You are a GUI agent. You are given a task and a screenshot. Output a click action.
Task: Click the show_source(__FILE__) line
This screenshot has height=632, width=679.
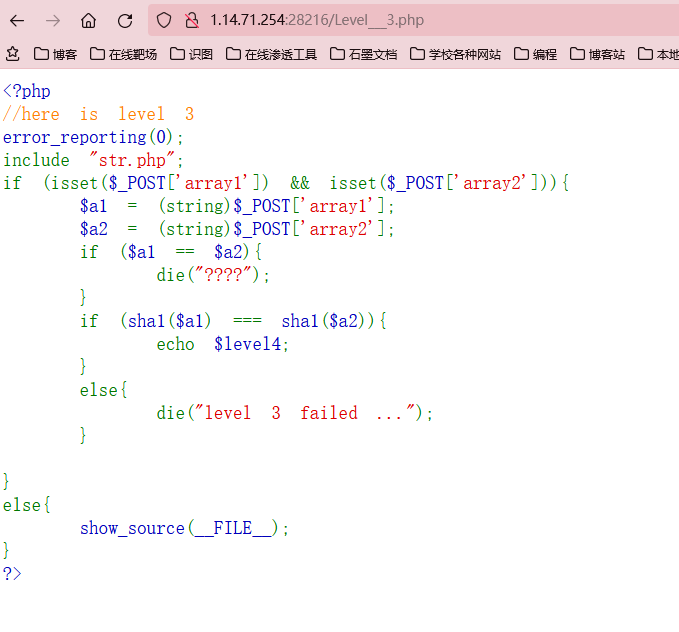[x=184, y=528]
